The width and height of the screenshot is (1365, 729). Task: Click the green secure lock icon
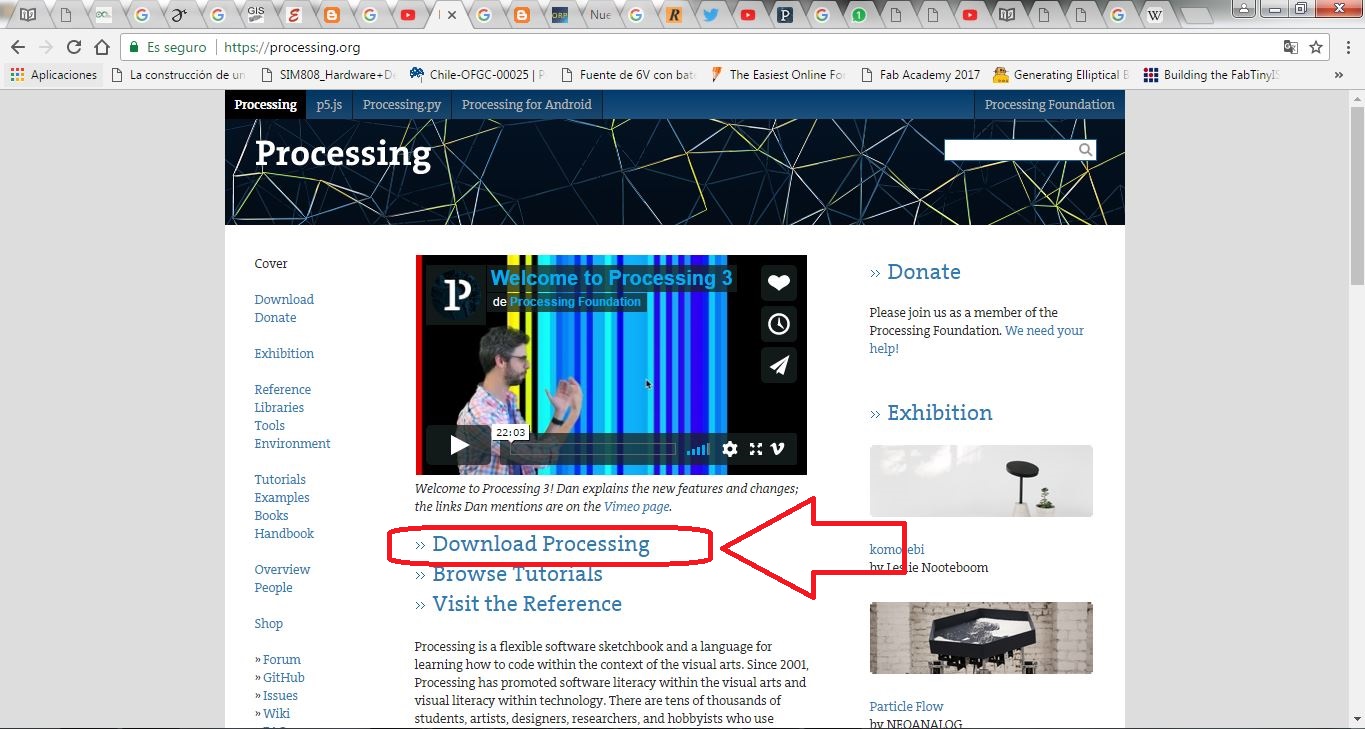(x=133, y=47)
